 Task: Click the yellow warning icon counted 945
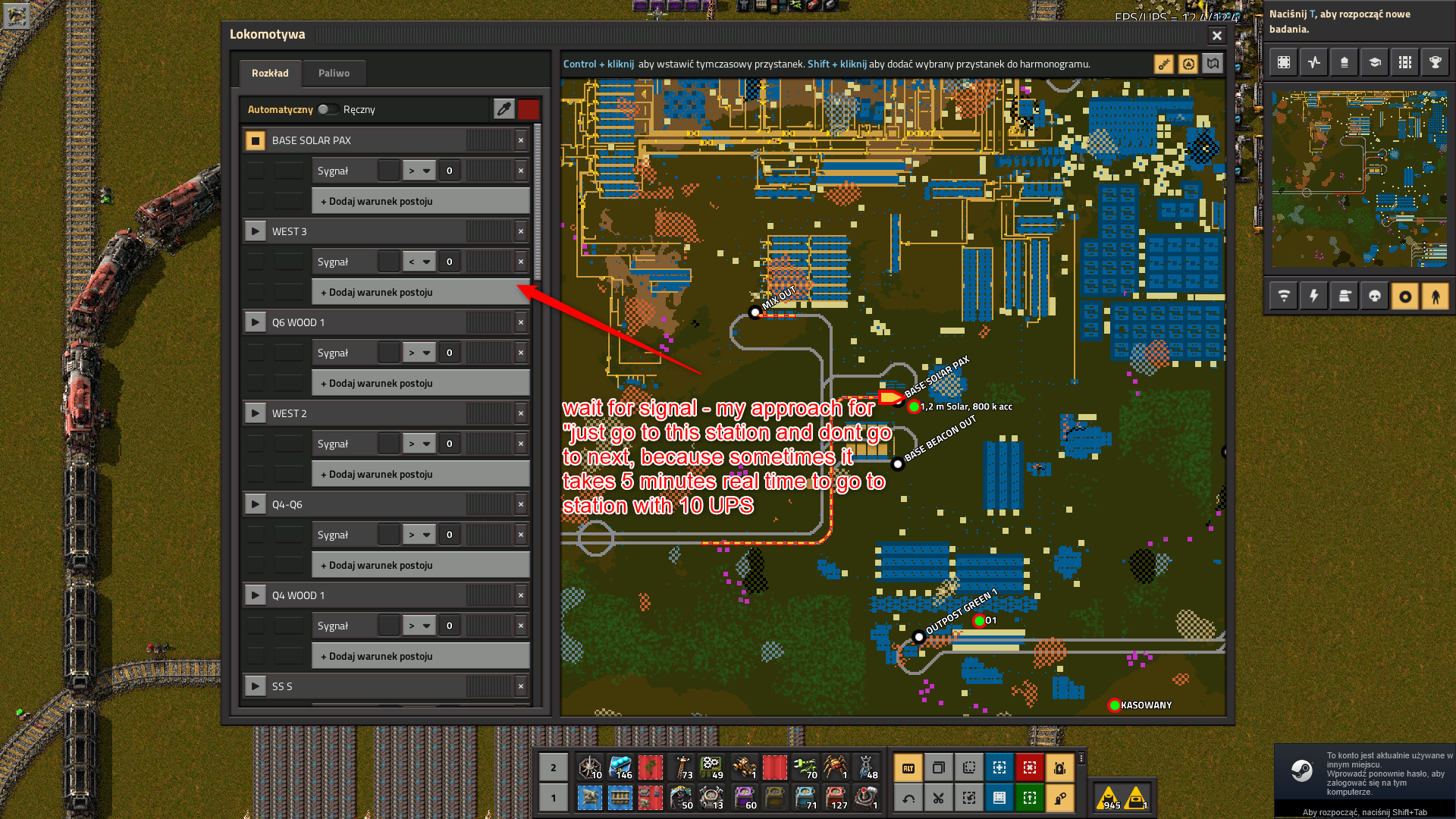coord(1109,798)
